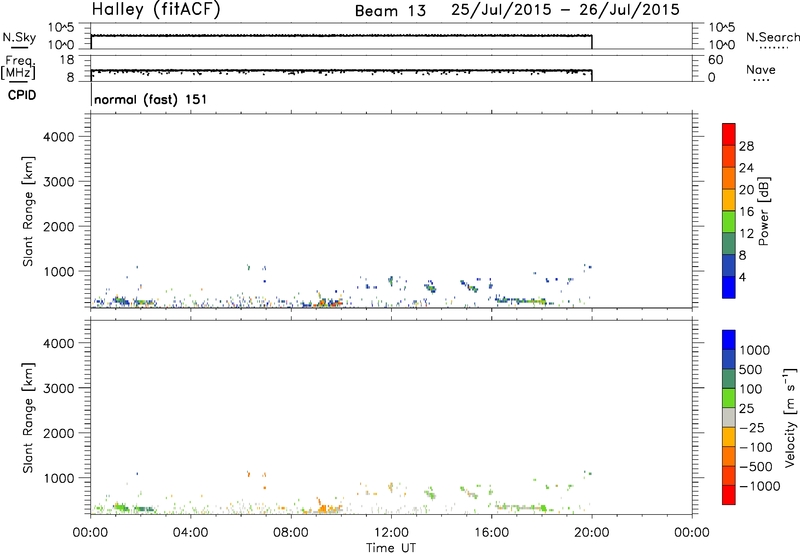Click the "28" tick on Power colorbar
This screenshot has height=554, width=800.
coord(746,146)
